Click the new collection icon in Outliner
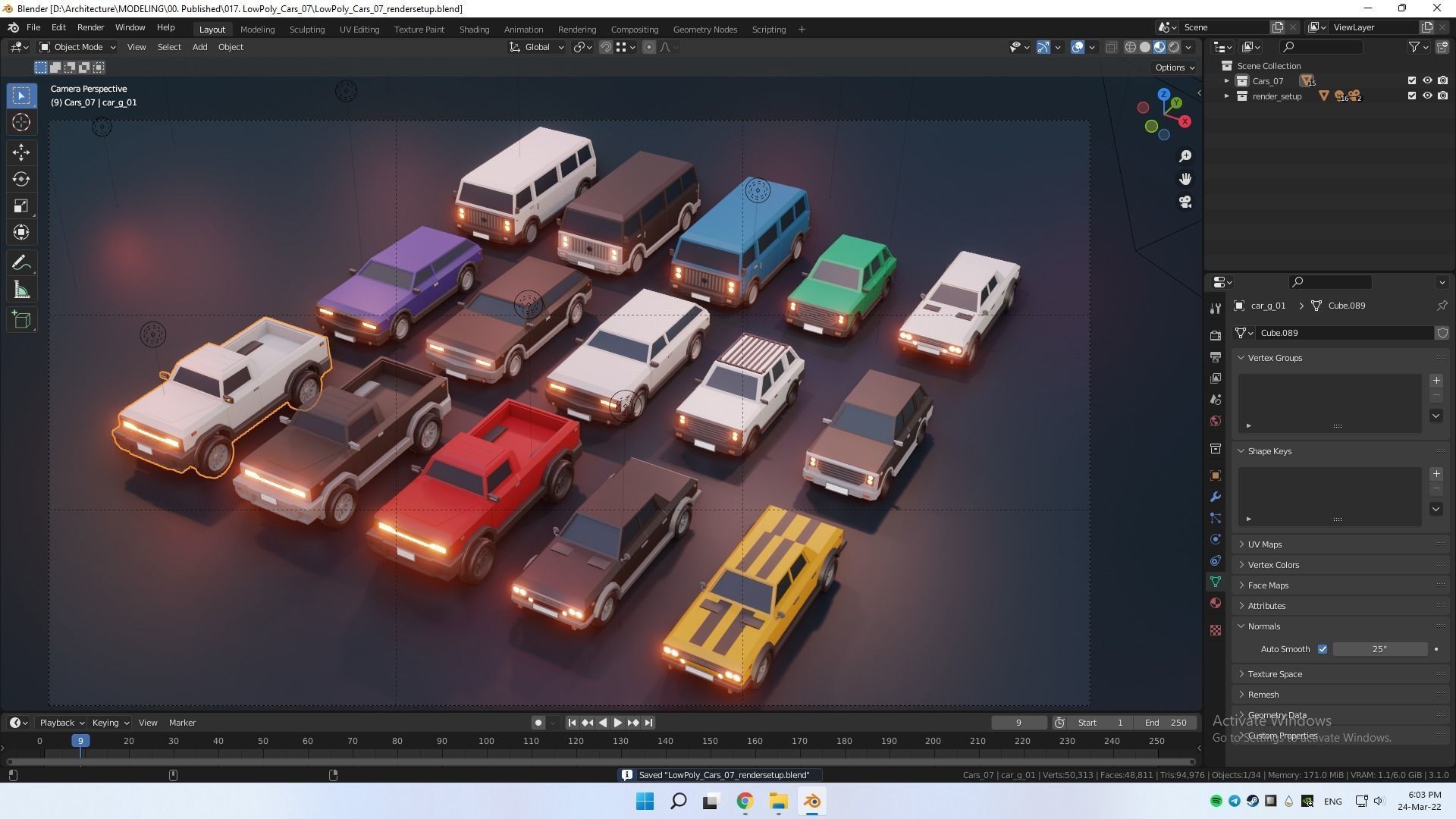 tap(1442, 47)
